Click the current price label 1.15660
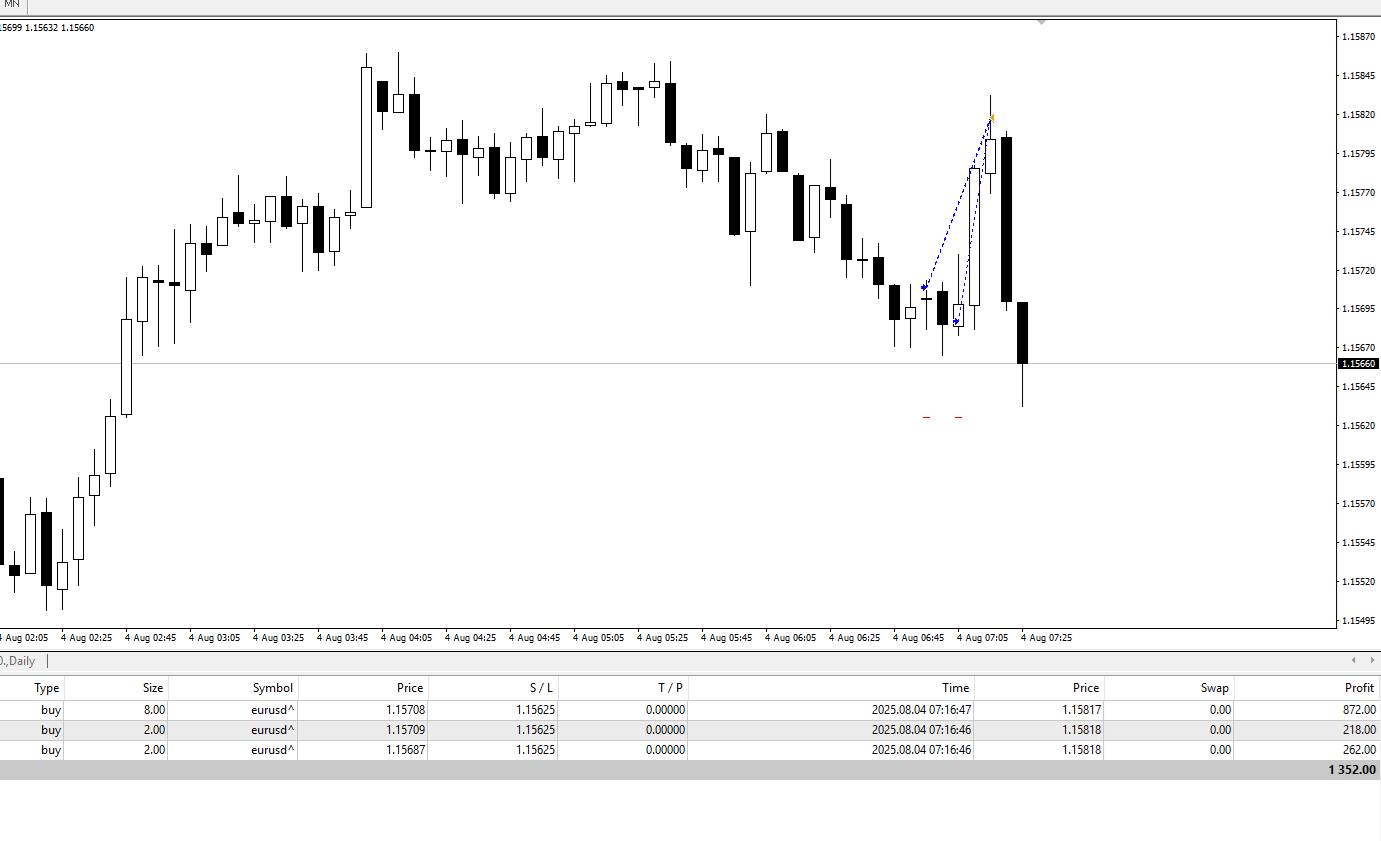1381x841 pixels. [1358, 364]
